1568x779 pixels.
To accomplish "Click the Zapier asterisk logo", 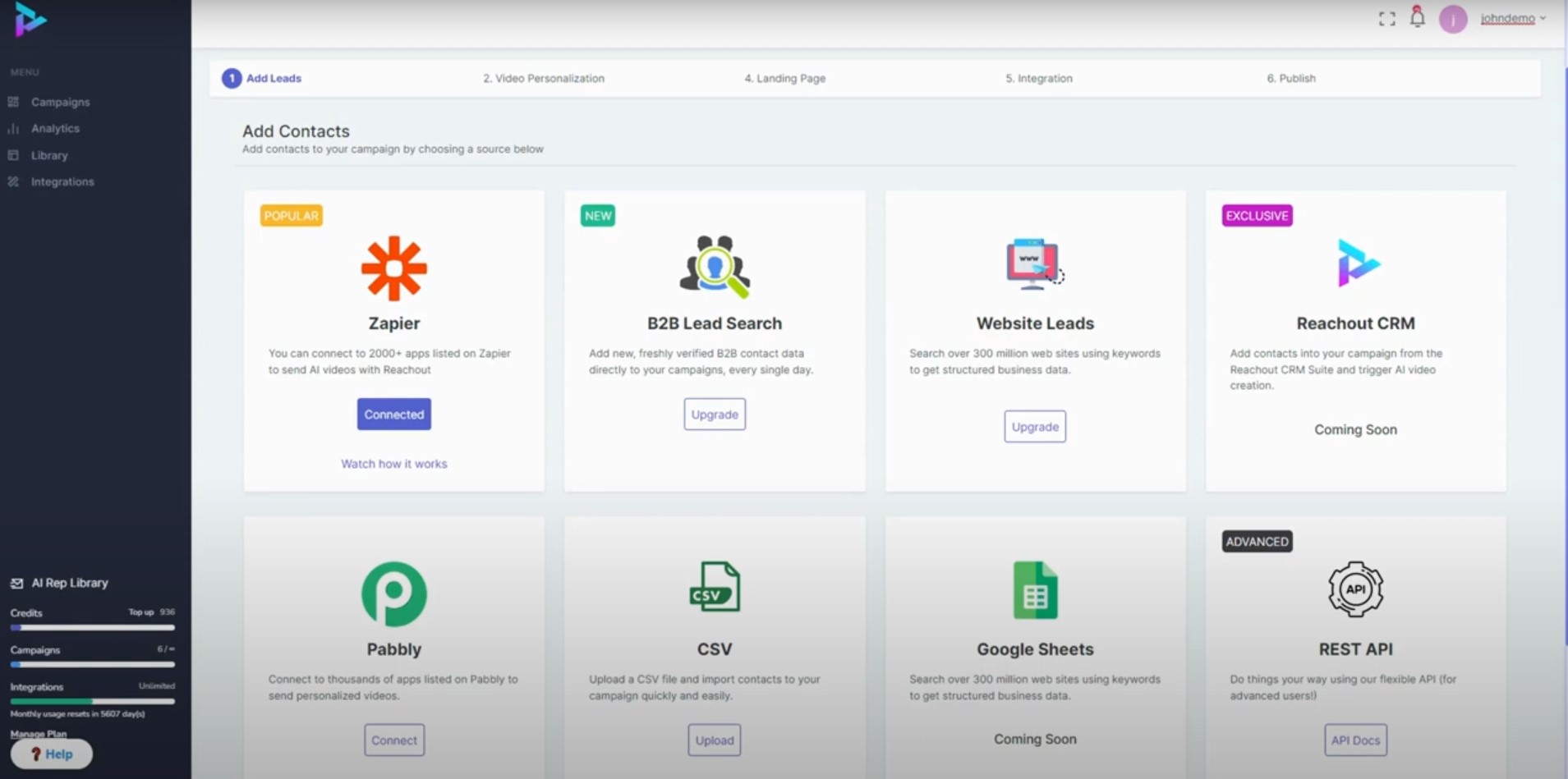I will click(x=394, y=268).
